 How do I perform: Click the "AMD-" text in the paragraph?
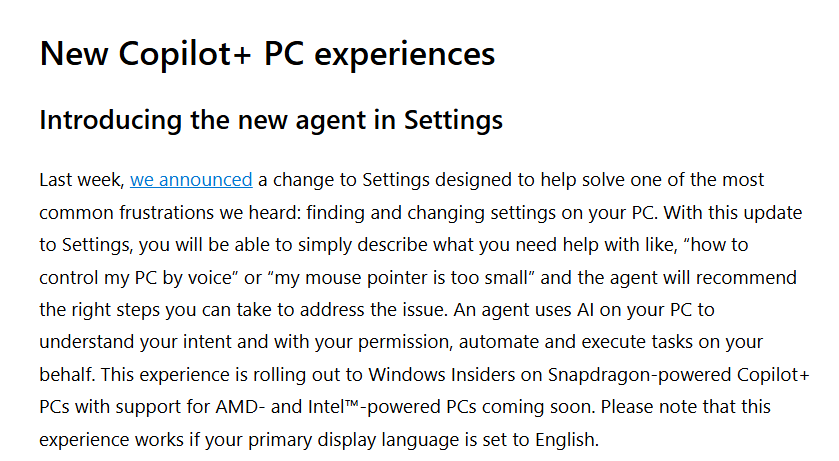(240, 407)
